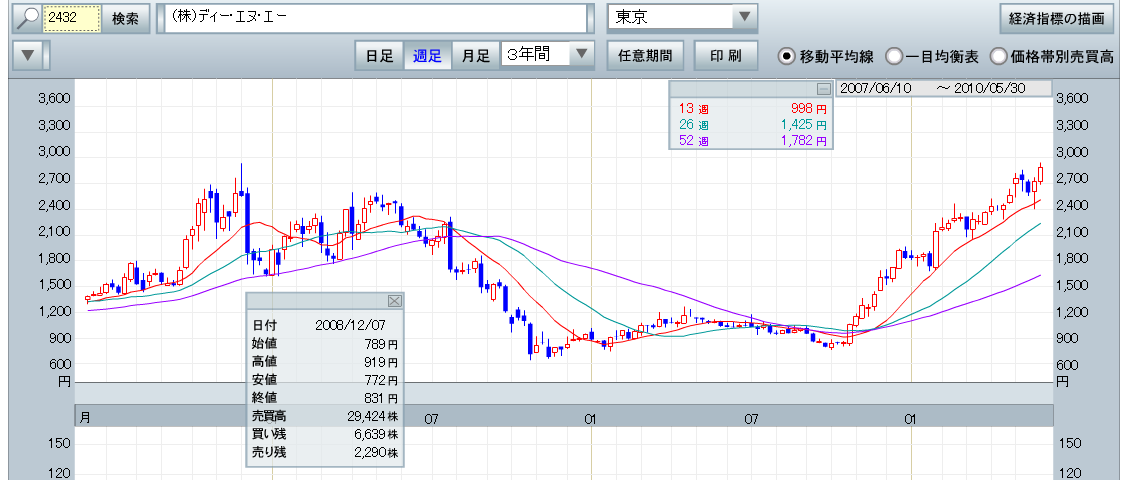Minimize the moving average legend box
This screenshot has width=1123, height=480.
click(x=823, y=88)
